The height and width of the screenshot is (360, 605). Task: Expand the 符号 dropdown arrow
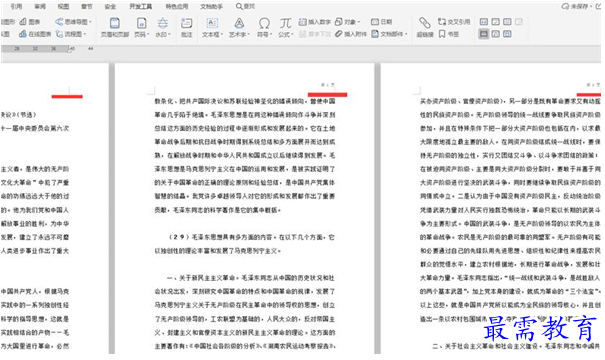271,35
